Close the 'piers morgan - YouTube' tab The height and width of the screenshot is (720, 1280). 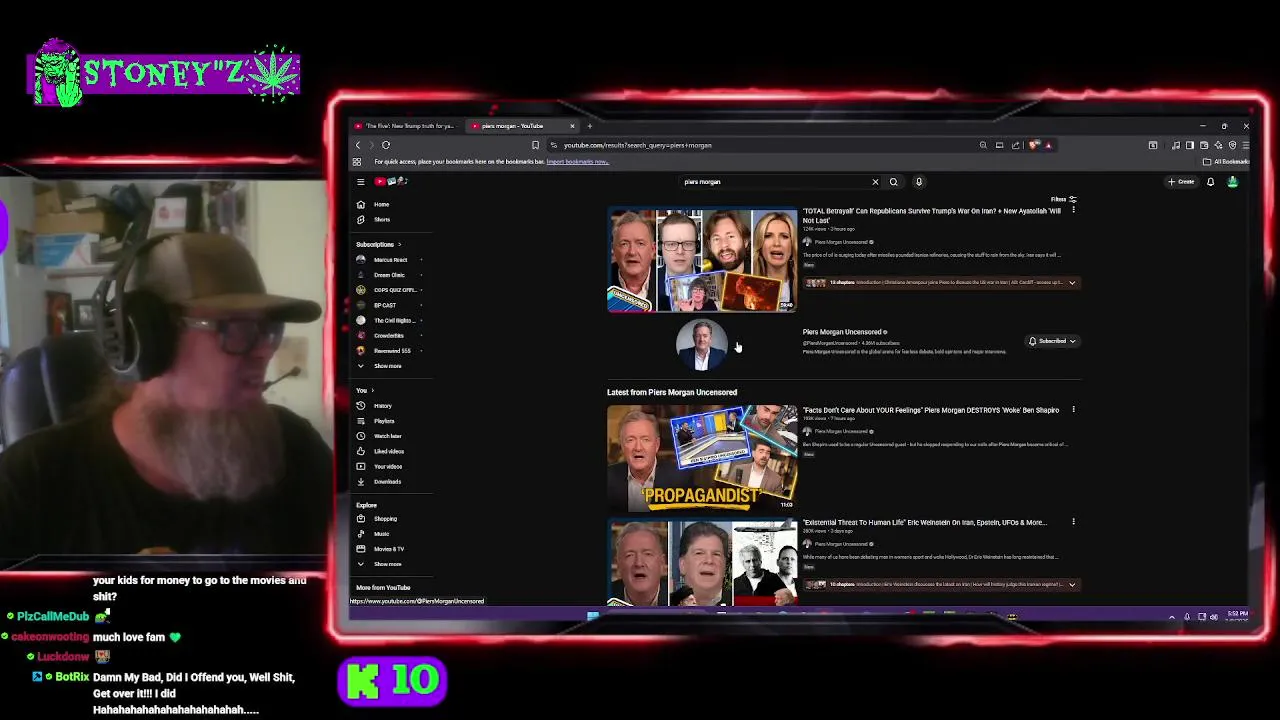572,126
